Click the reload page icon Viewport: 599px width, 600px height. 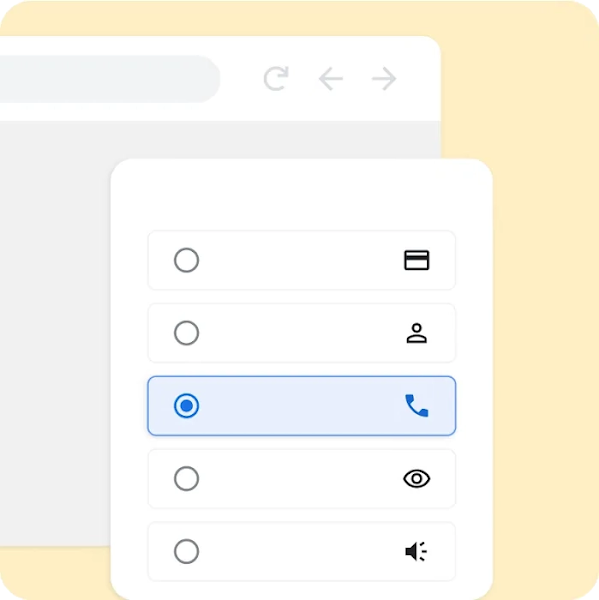pos(276,79)
